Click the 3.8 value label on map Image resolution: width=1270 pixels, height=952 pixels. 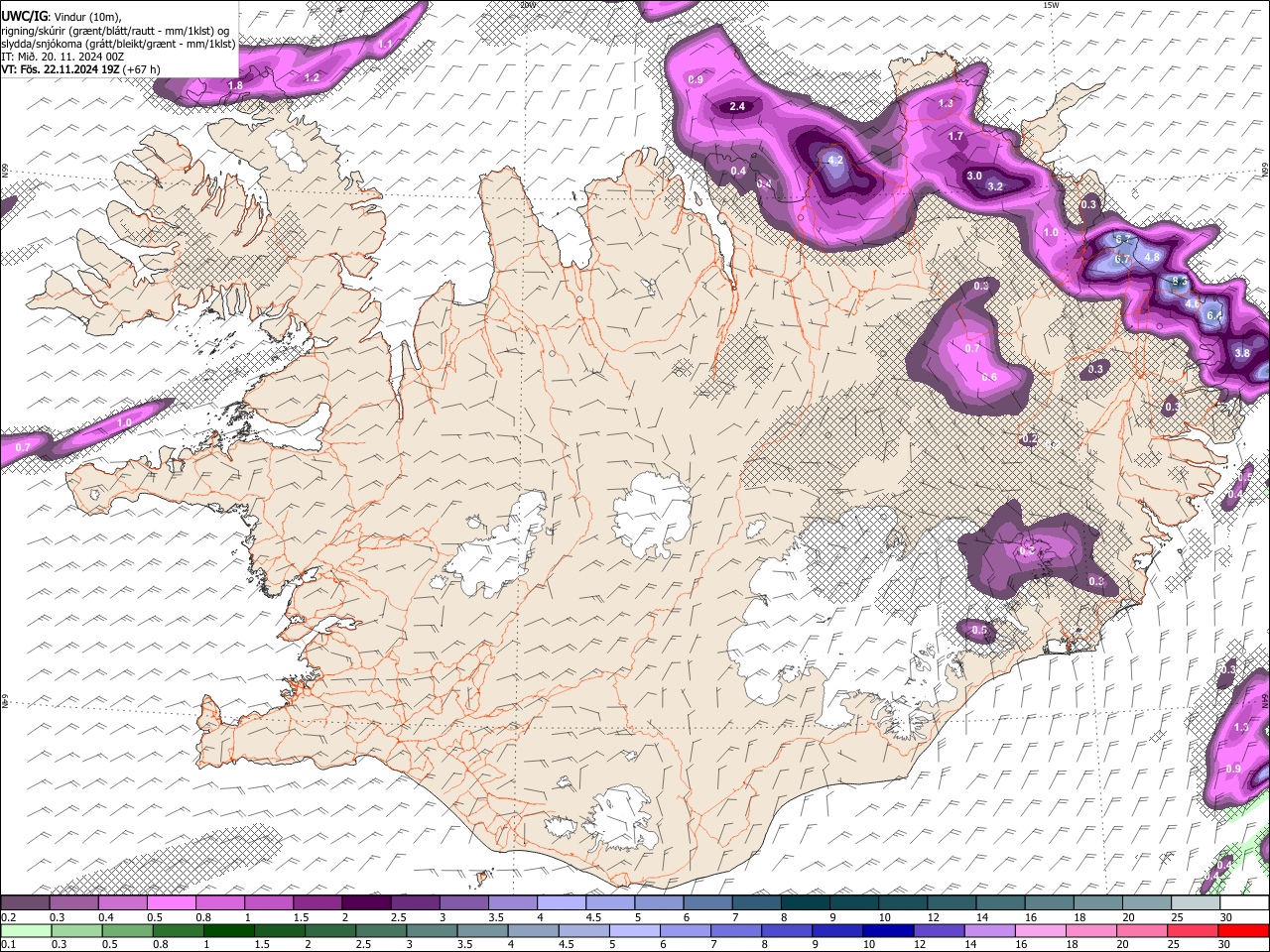tap(1242, 353)
